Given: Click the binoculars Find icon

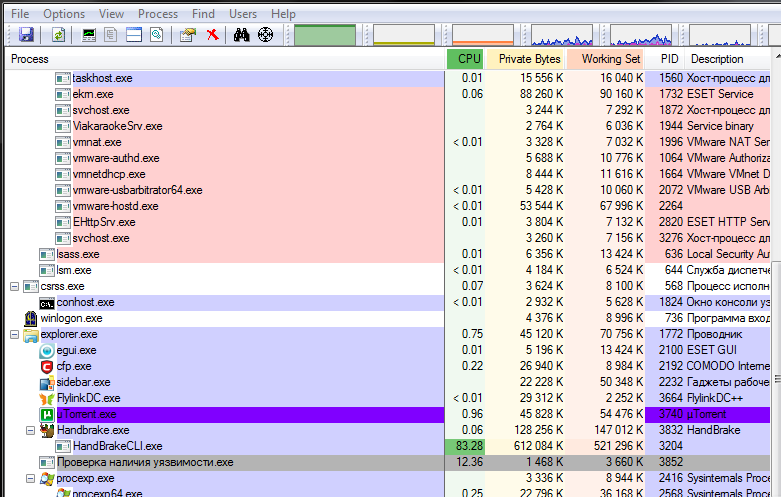Looking at the screenshot, I should coord(241,35).
